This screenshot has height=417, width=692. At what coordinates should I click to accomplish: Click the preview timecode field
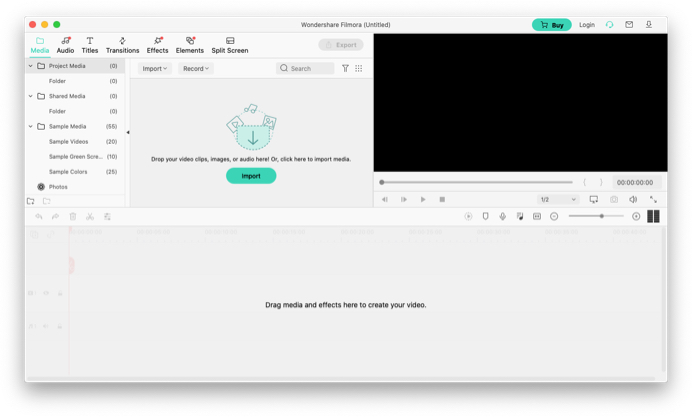pyautogui.click(x=635, y=182)
